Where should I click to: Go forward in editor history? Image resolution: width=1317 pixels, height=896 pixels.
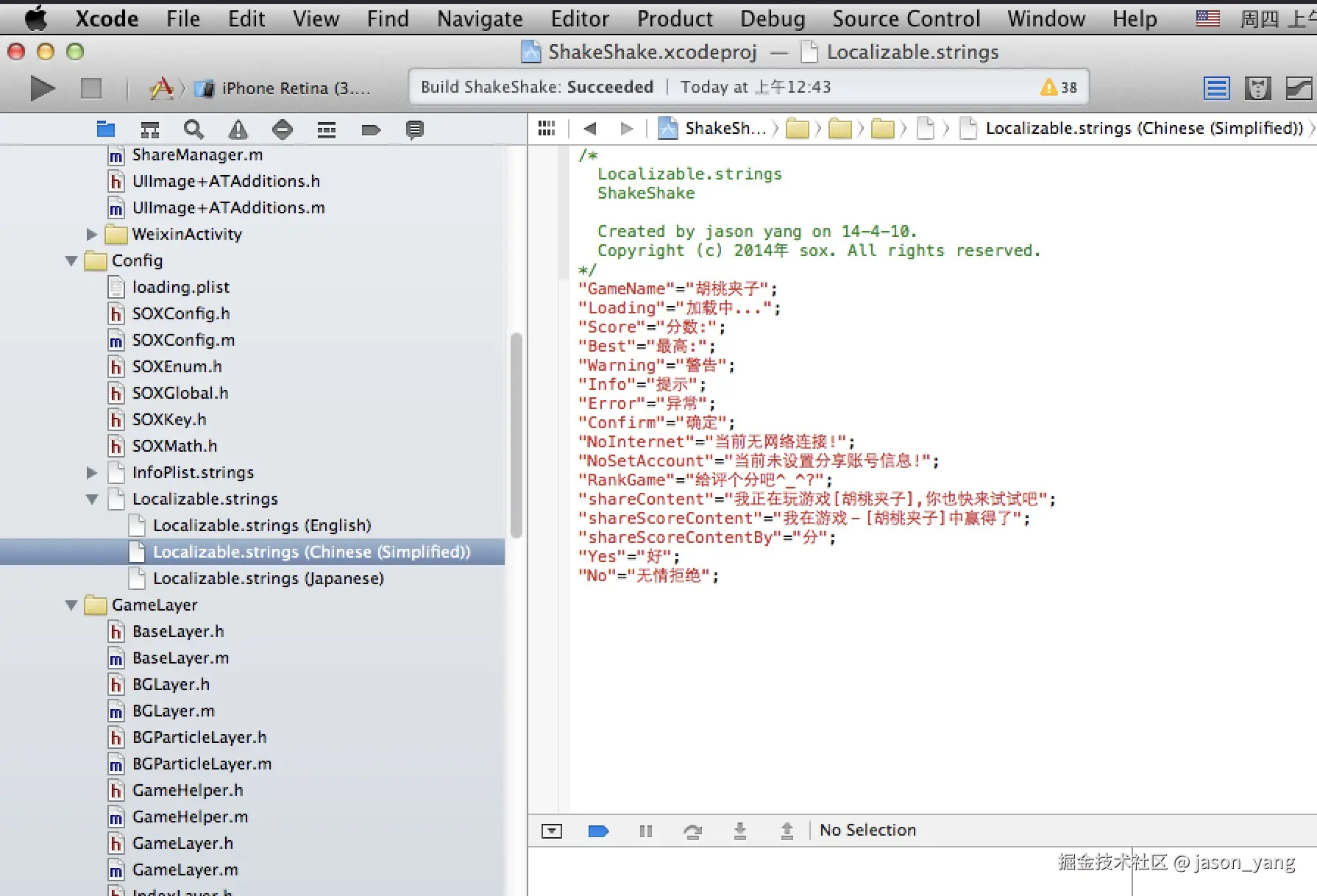[627, 129]
